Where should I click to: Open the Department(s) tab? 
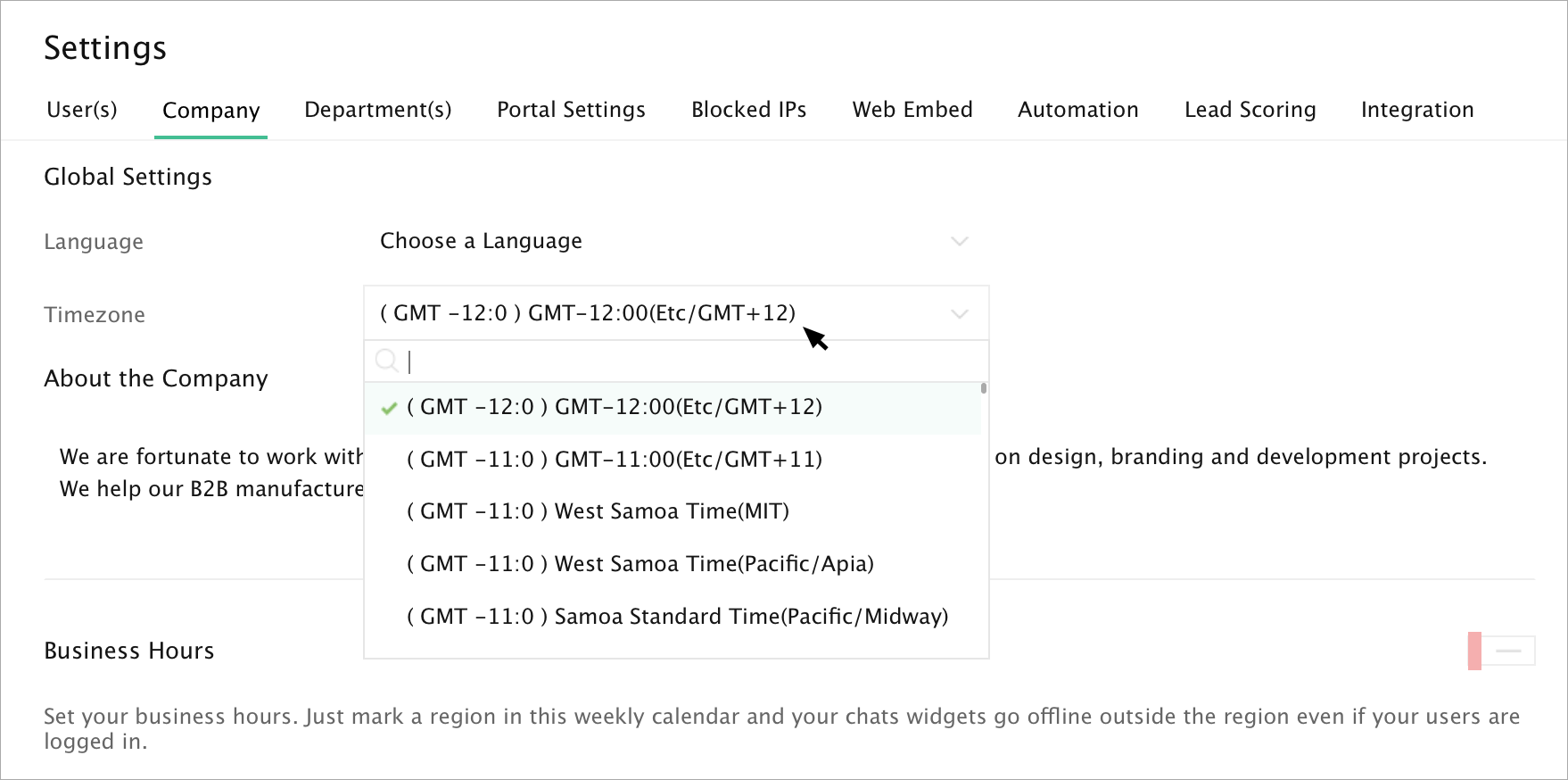[x=378, y=110]
